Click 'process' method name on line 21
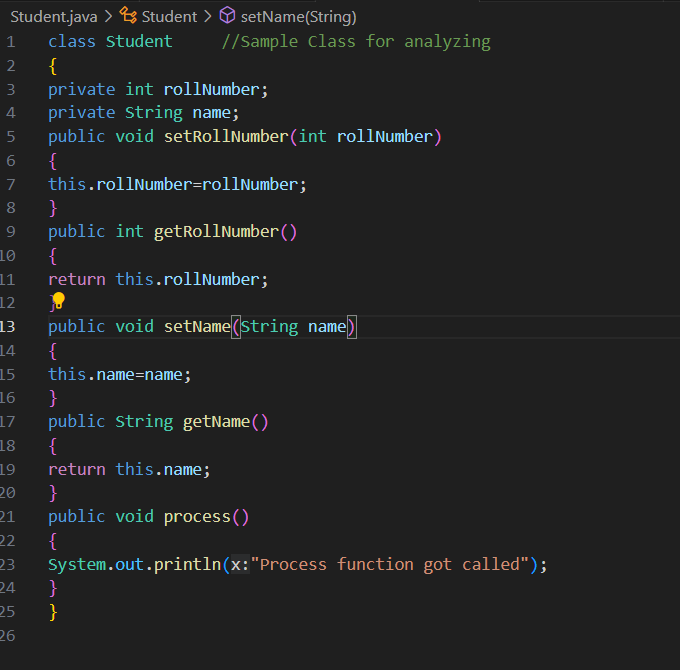Image resolution: width=680 pixels, height=670 pixels. pos(197,516)
